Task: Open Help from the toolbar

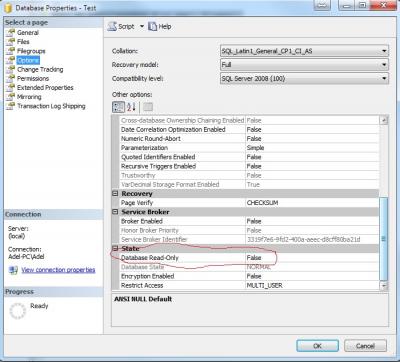Action: [160, 26]
